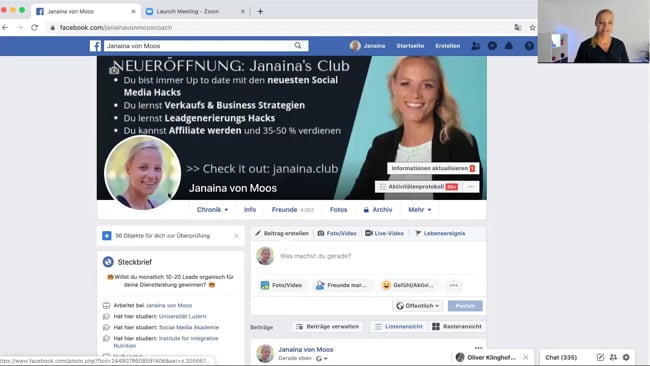Select Lebensereignis composer tab
650x366 pixels.
[440, 233]
